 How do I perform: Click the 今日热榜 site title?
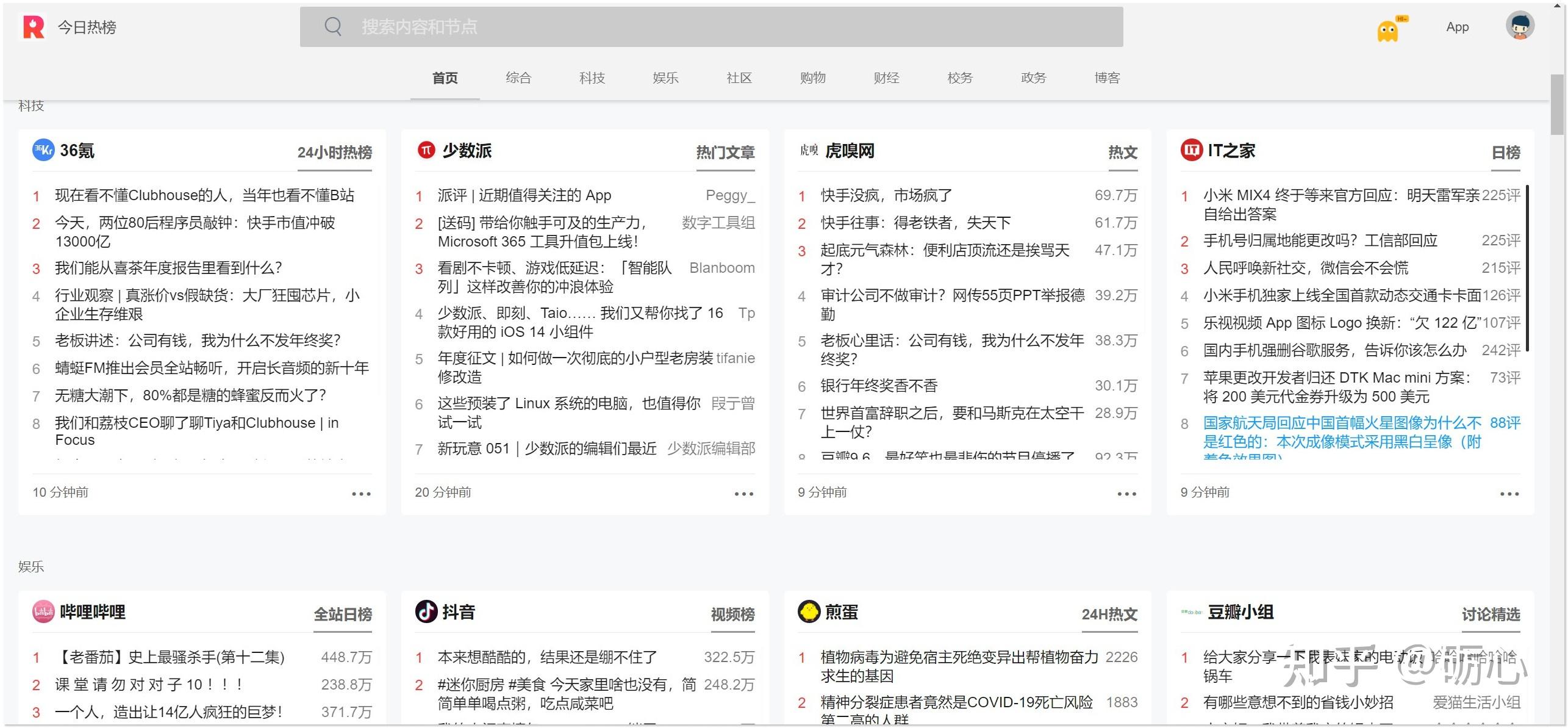point(87,27)
